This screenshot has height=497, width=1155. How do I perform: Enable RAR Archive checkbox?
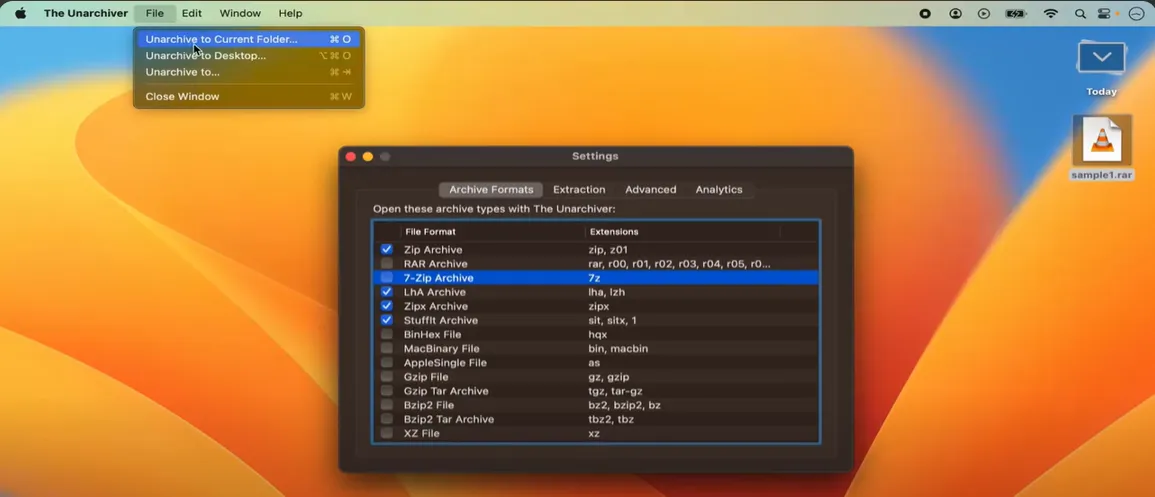(x=387, y=264)
